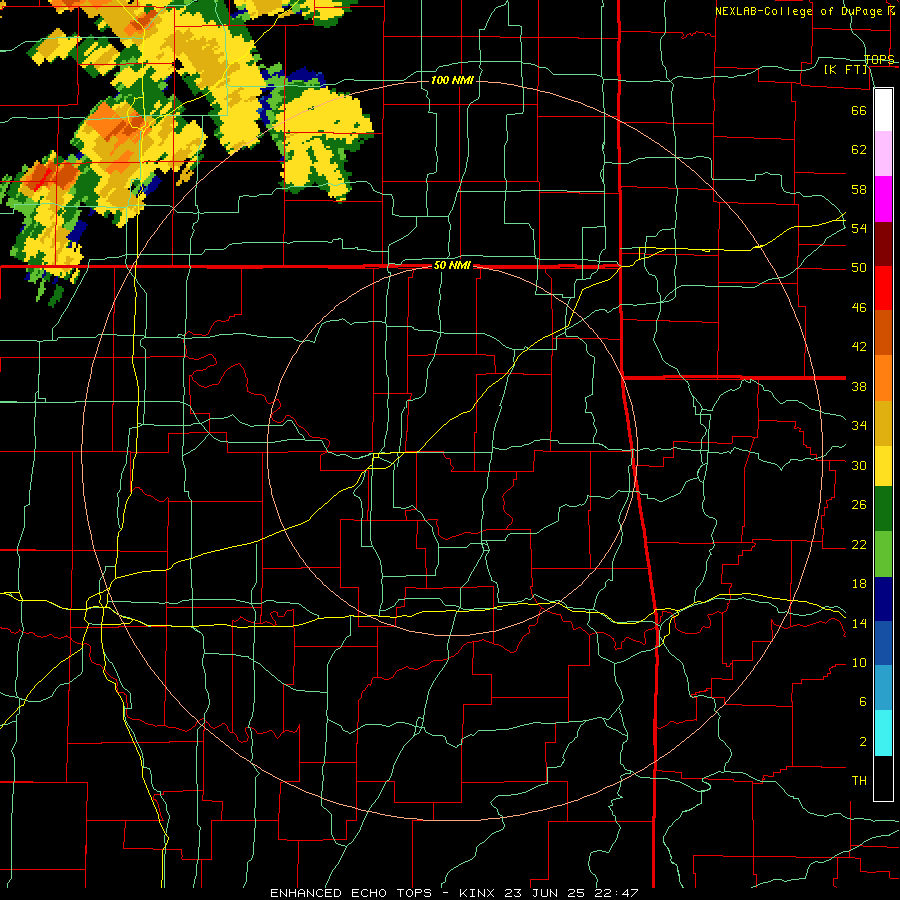
Task: Click the legend value 30
Action: click(859, 465)
